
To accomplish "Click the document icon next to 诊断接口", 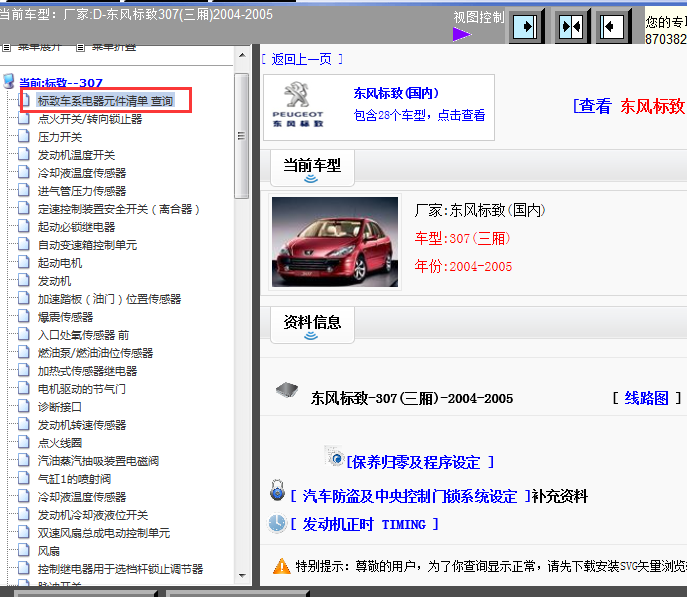I will [24, 406].
